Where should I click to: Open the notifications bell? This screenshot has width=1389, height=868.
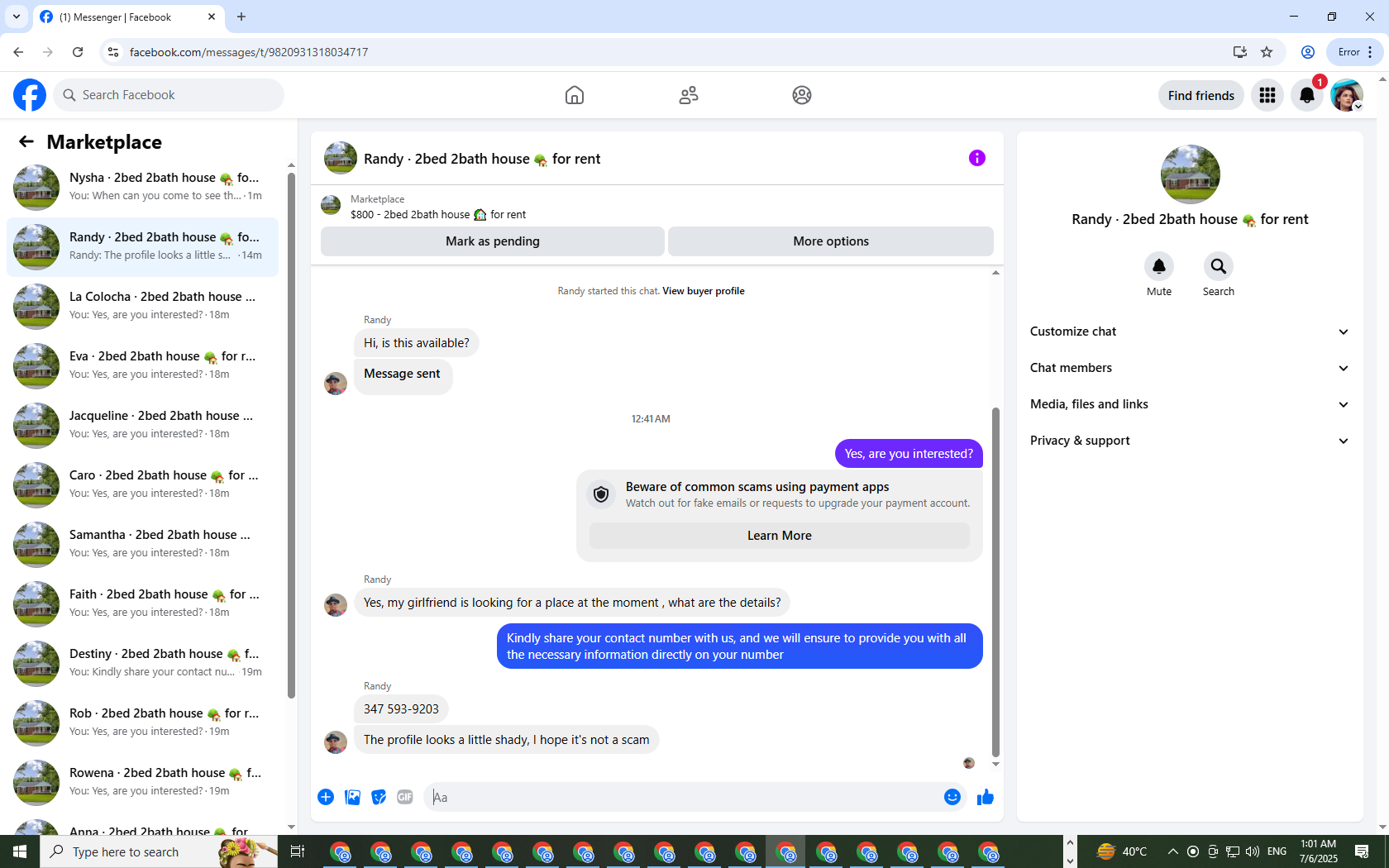1307,95
